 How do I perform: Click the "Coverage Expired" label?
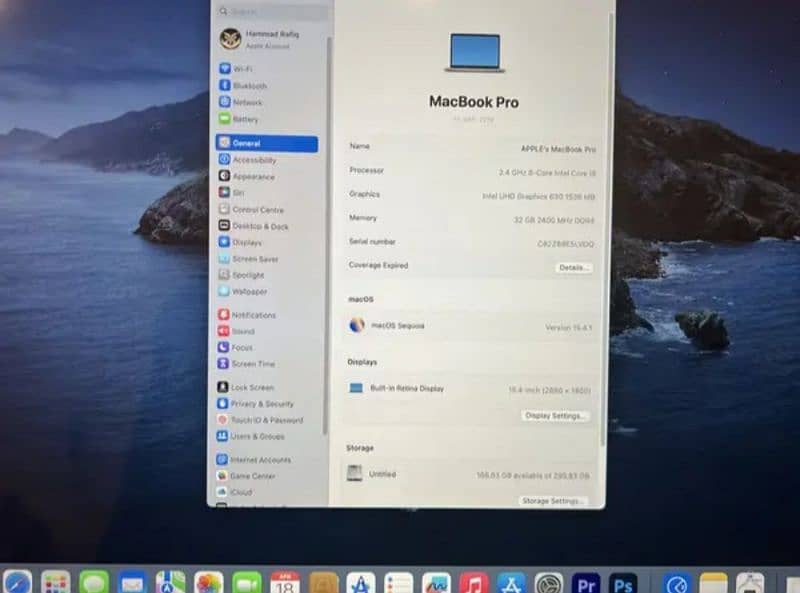click(x=378, y=265)
